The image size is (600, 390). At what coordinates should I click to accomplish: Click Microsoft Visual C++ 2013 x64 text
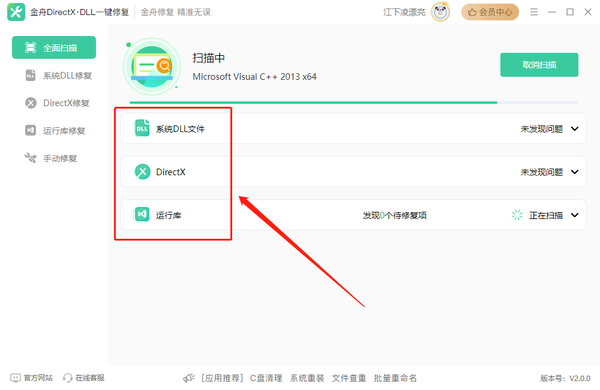254,77
